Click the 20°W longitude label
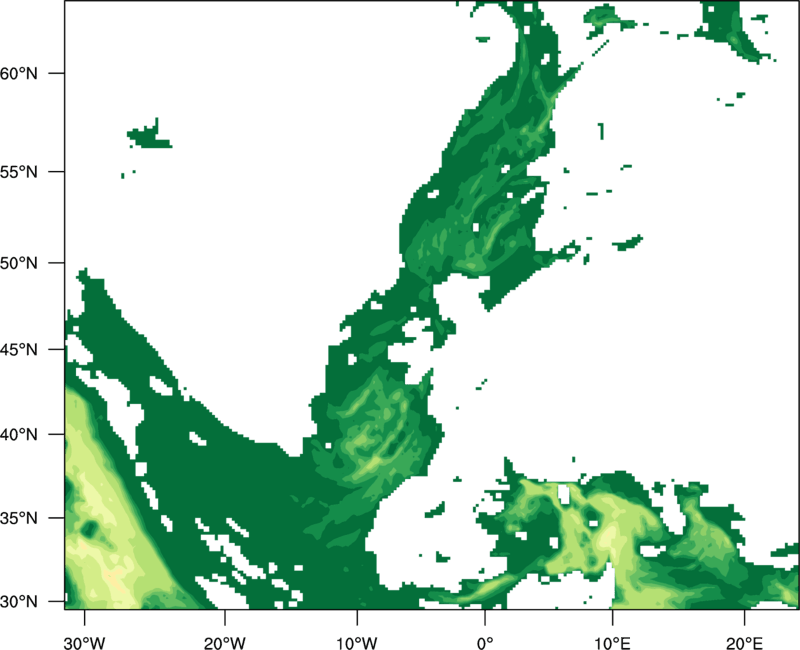This screenshot has height=650, width=800. [225, 643]
